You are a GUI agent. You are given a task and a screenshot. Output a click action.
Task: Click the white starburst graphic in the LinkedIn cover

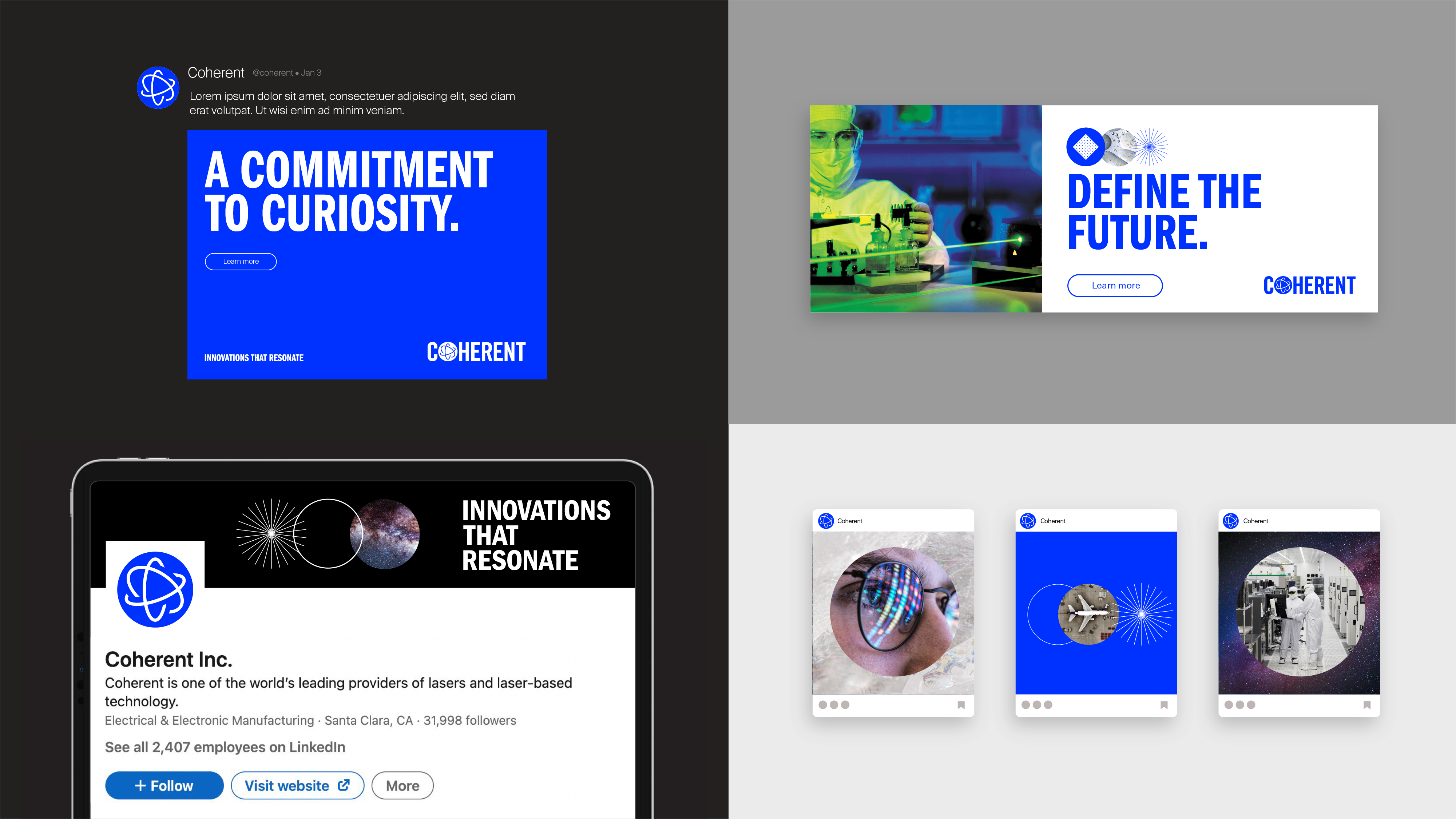(x=271, y=533)
